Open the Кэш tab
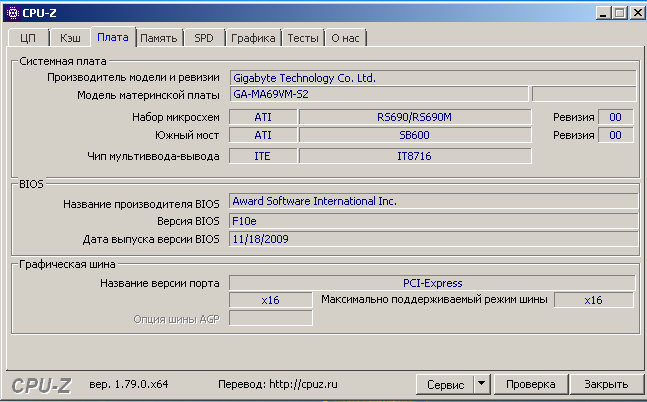The image size is (647, 402). pos(70,38)
